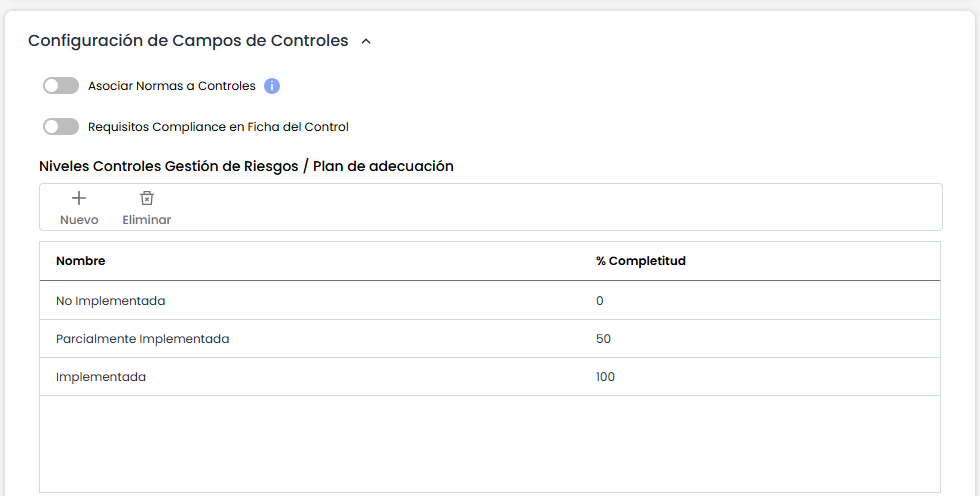Click Requisitos Compliance en Ficha label text
This screenshot has height=496, width=980.
[x=218, y=127]
